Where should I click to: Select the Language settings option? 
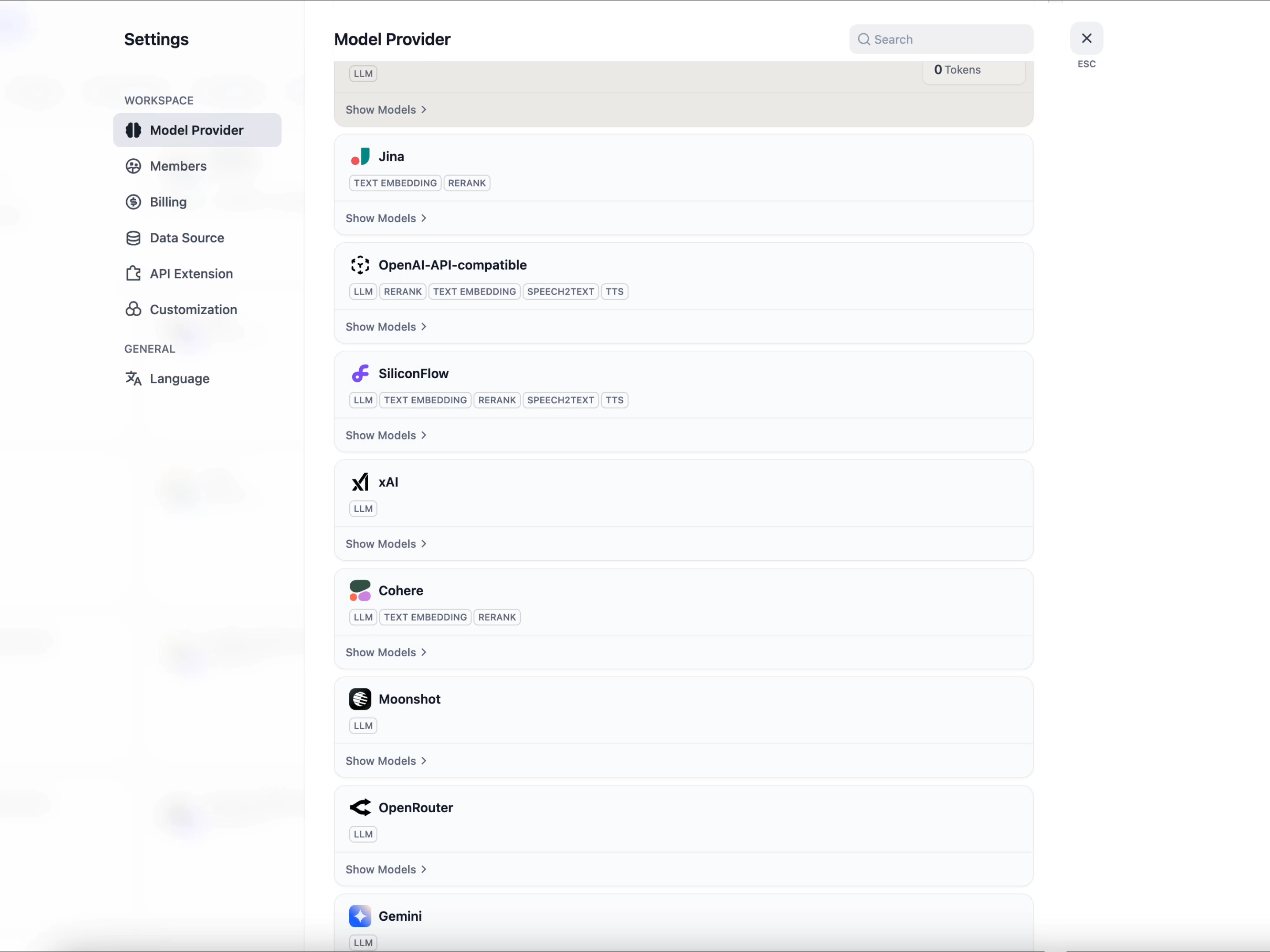(x=179, y=379)
